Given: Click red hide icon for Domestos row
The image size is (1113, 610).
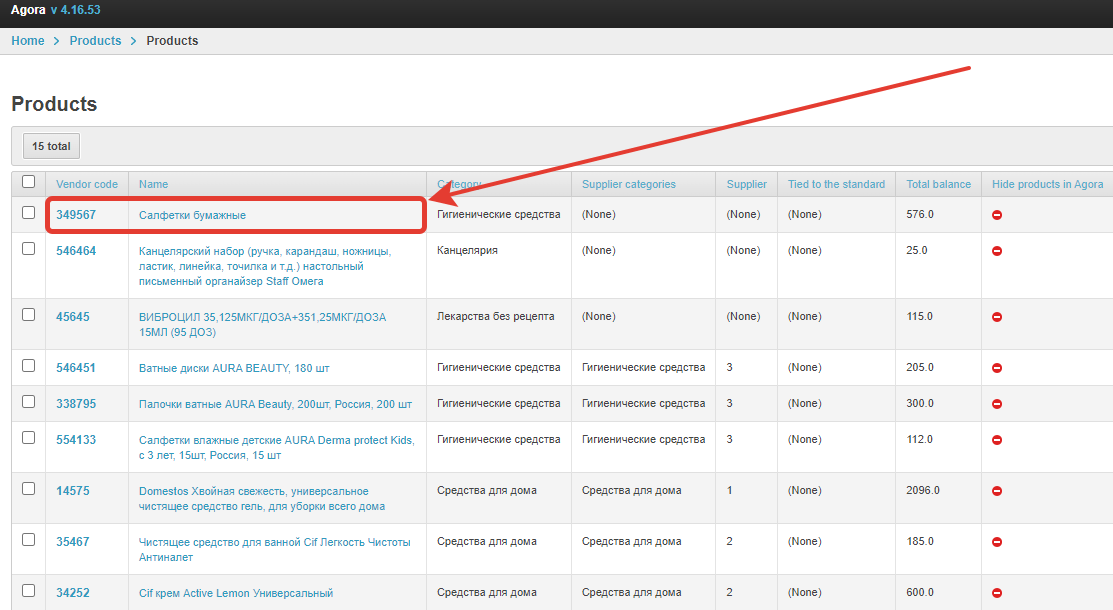Looking at the screenshot, I should pyautogui.click(x=997, y=491).
